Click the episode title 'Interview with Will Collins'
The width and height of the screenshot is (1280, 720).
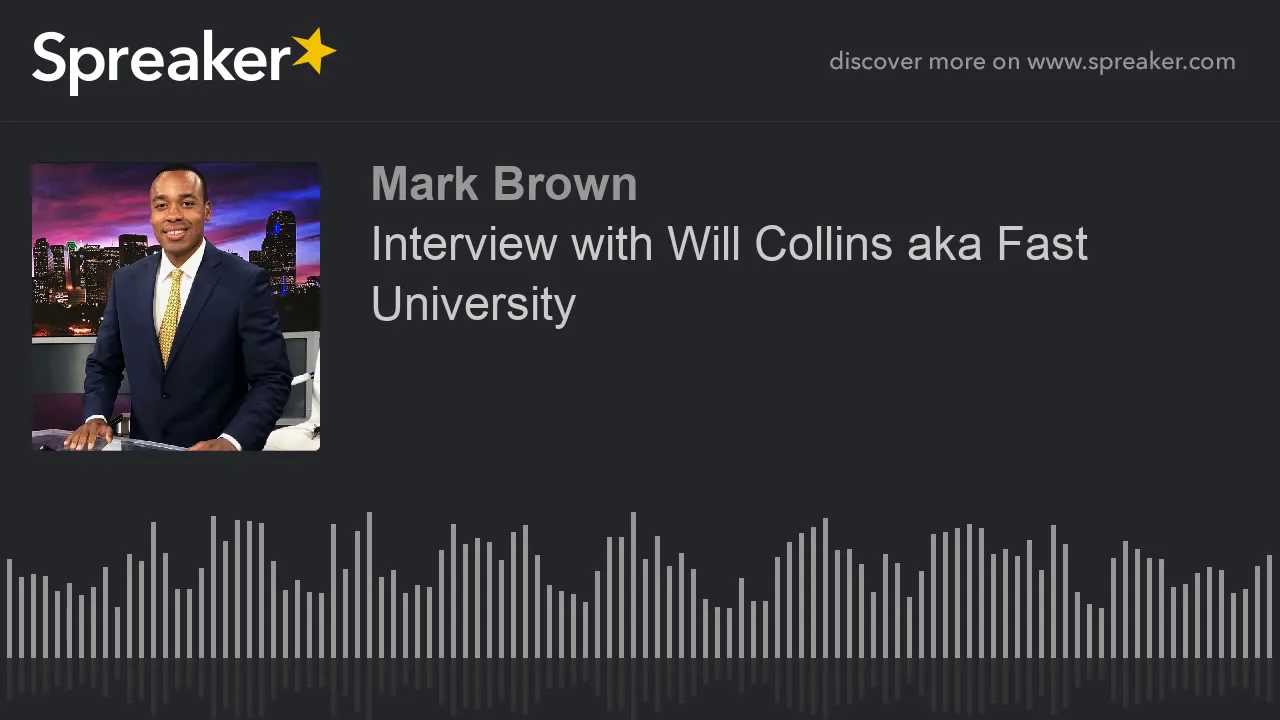[631, 244]
